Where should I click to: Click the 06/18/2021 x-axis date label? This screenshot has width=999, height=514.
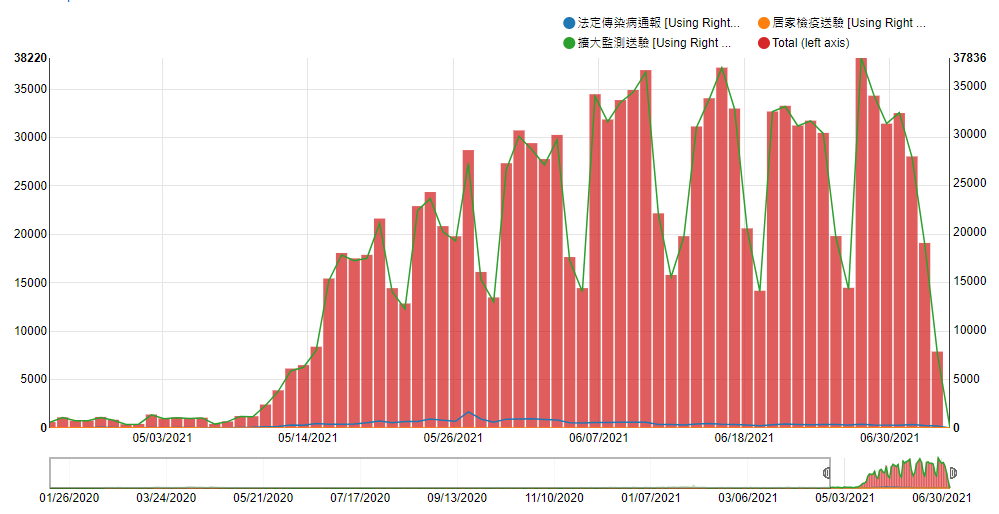tap(743, 437)
